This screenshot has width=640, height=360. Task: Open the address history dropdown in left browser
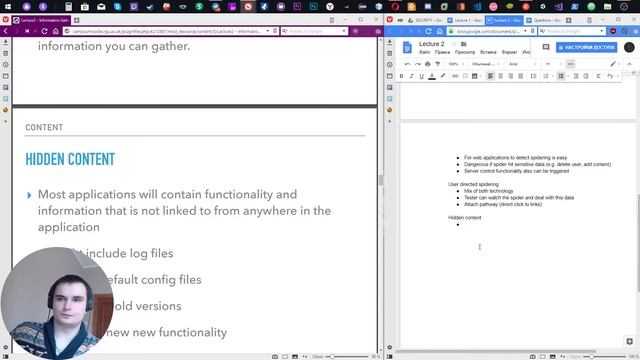coord(268,31)
